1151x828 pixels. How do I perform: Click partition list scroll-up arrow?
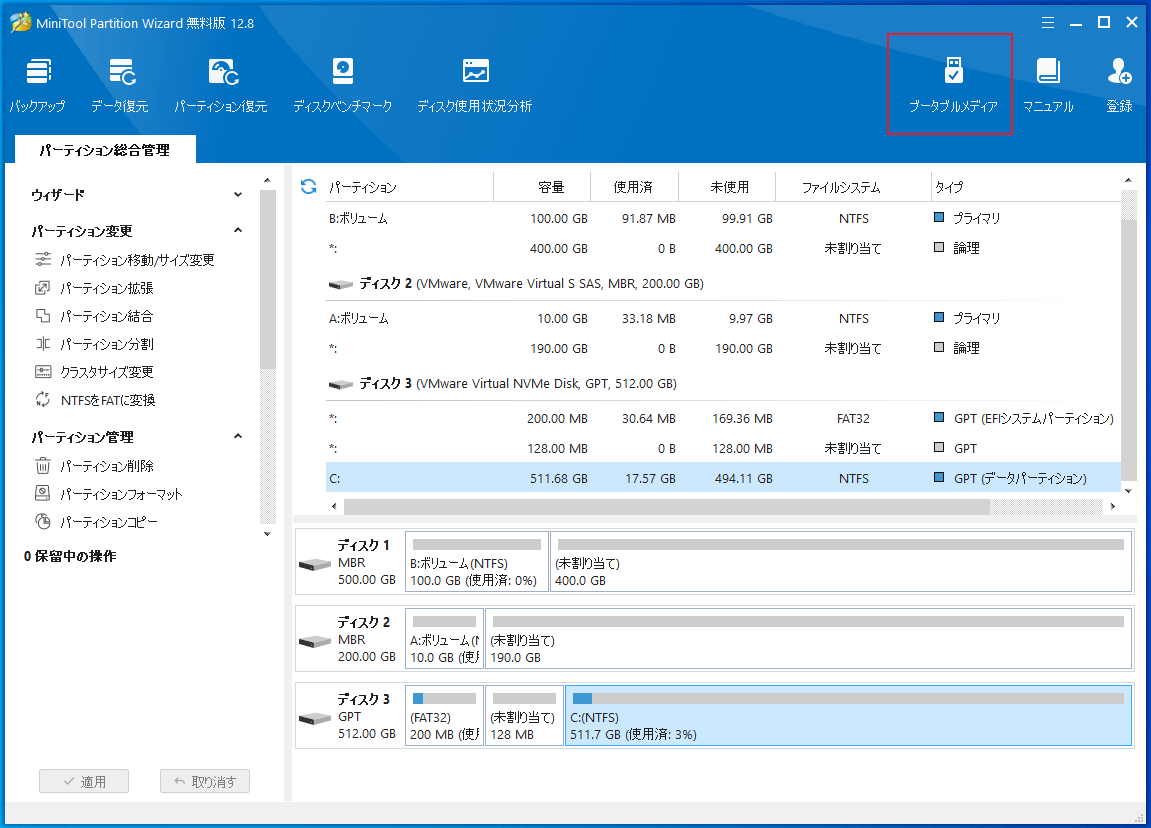1128,180
